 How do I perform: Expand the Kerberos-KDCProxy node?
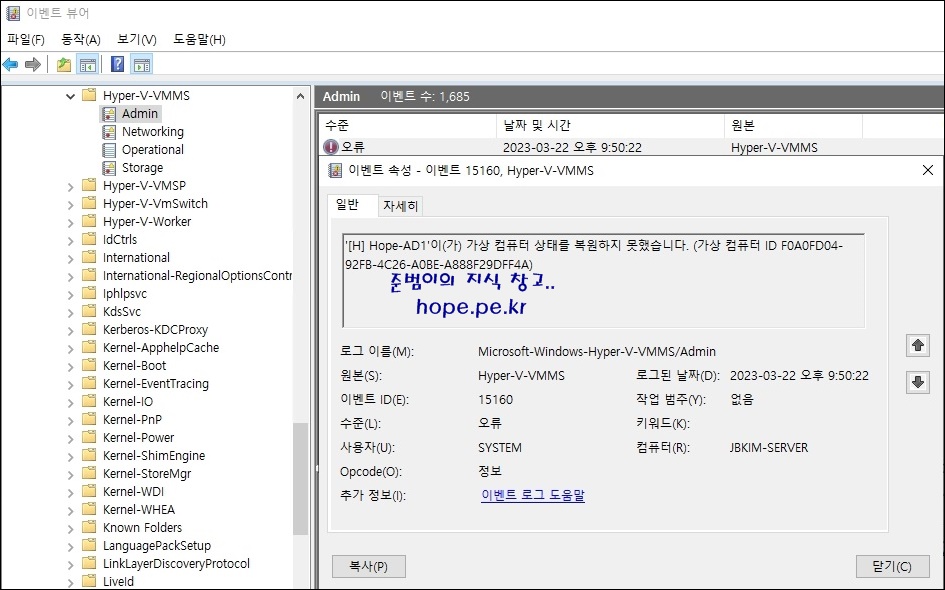click(x=71, y=331)
